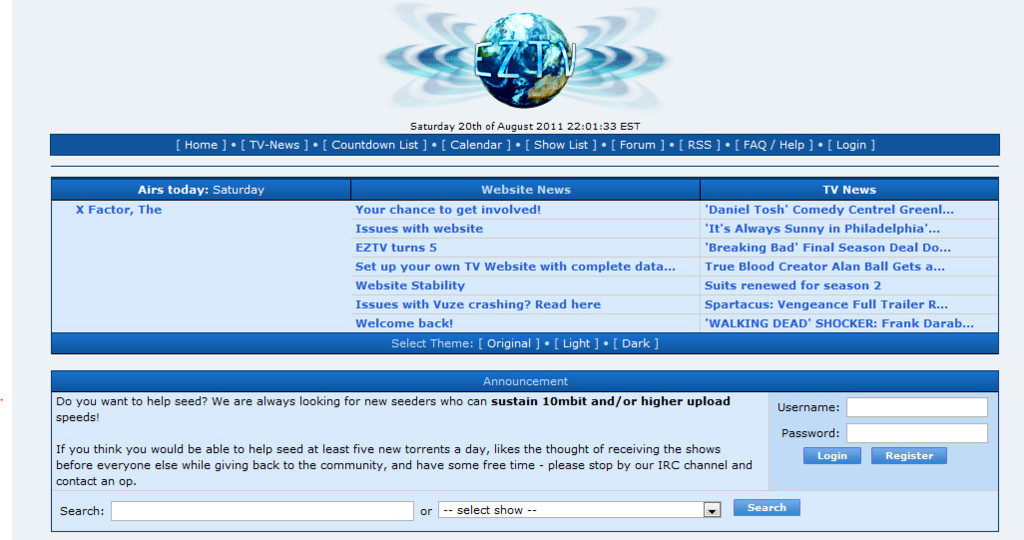Open 'Issues with website' news item
1024x540 pixels.
[419, 229]
